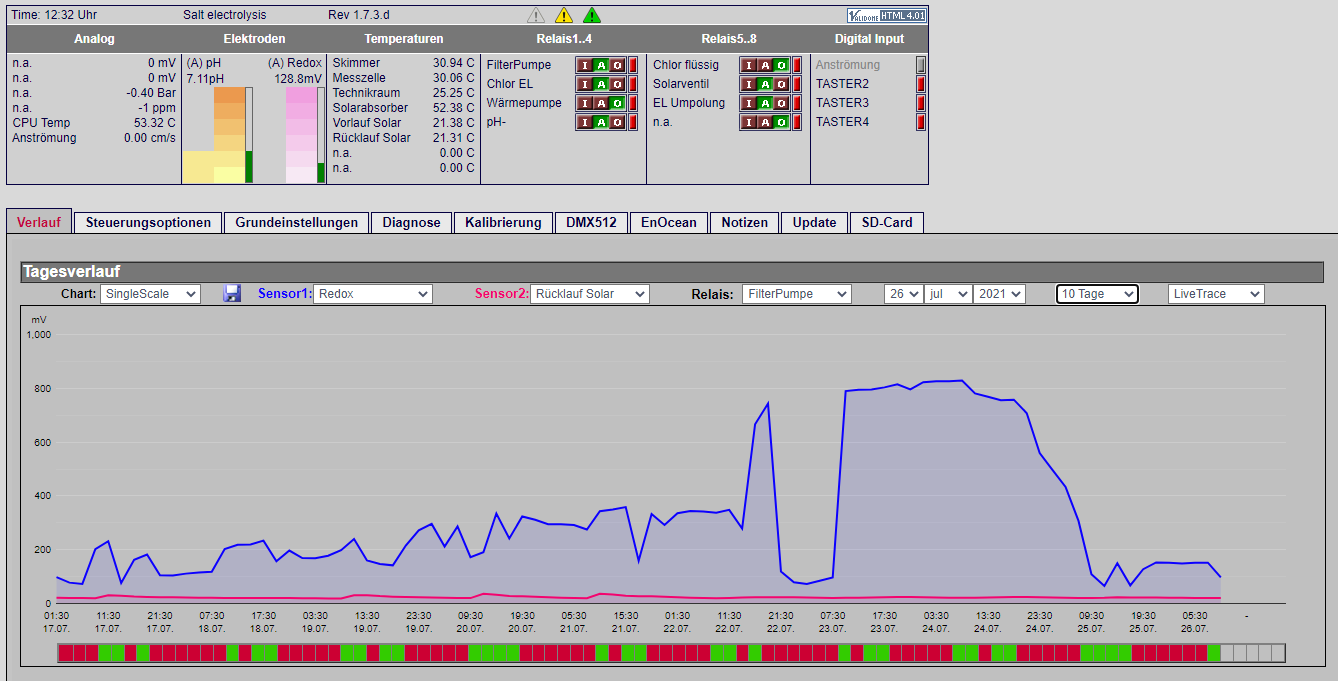The width and height of the screenshot is (1338, 681).
Task: Click the Solarabsorber temperature 52.38 C
Action: (x=454, y=108)
